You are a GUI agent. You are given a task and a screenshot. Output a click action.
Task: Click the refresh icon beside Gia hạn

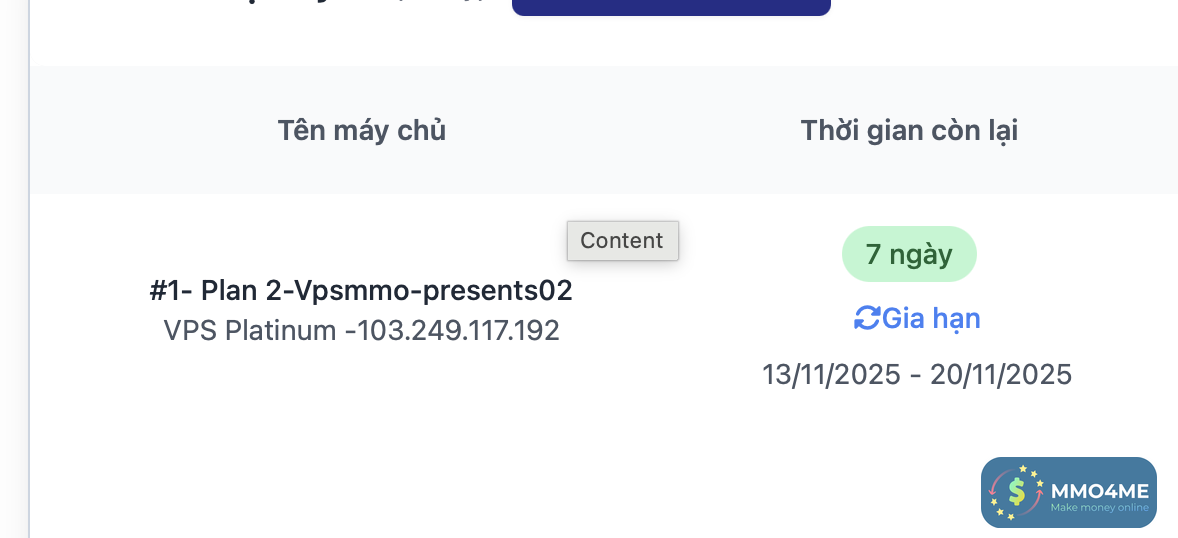(x=866, y=318)
